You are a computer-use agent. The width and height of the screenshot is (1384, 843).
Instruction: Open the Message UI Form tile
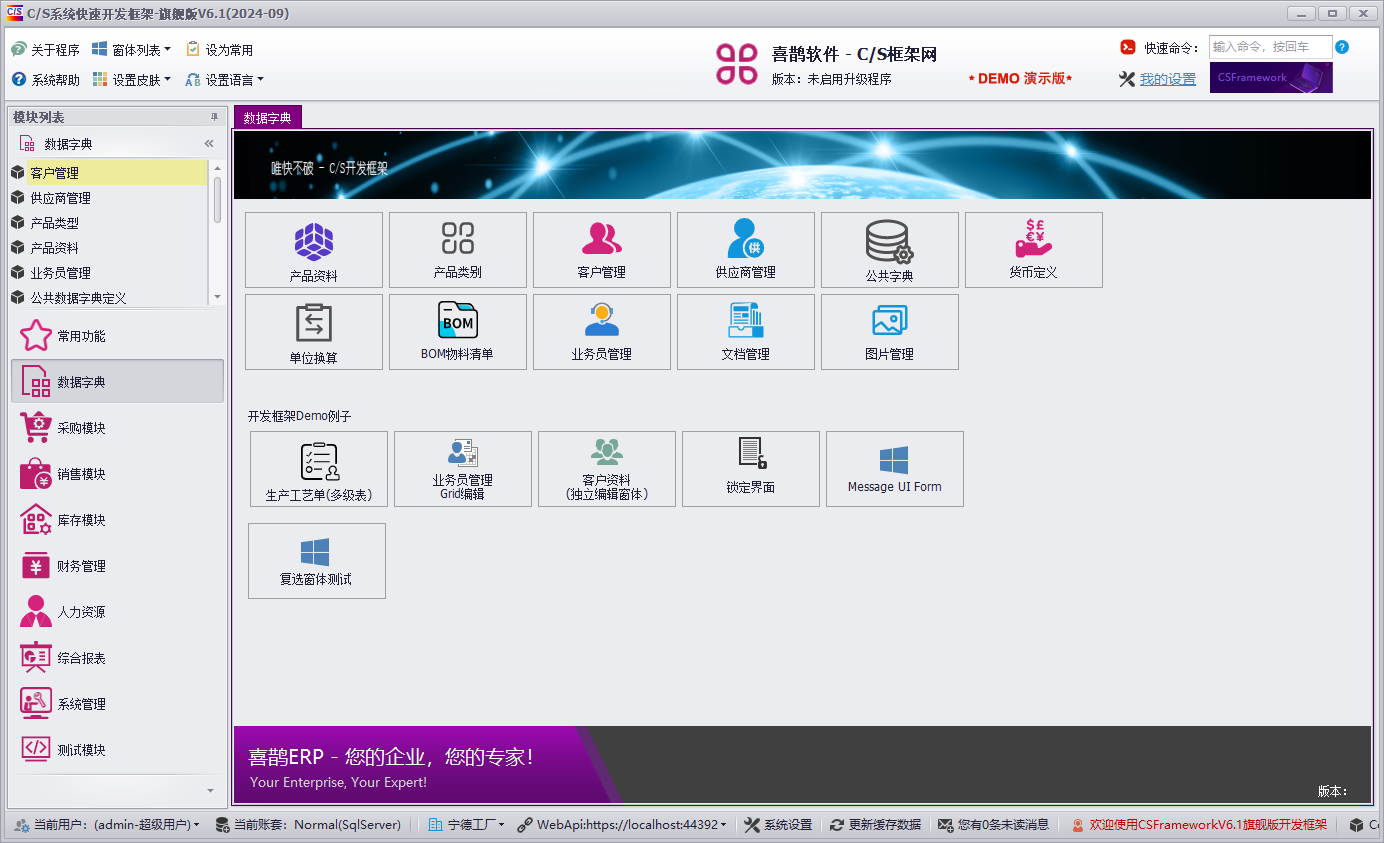[895, 469]
